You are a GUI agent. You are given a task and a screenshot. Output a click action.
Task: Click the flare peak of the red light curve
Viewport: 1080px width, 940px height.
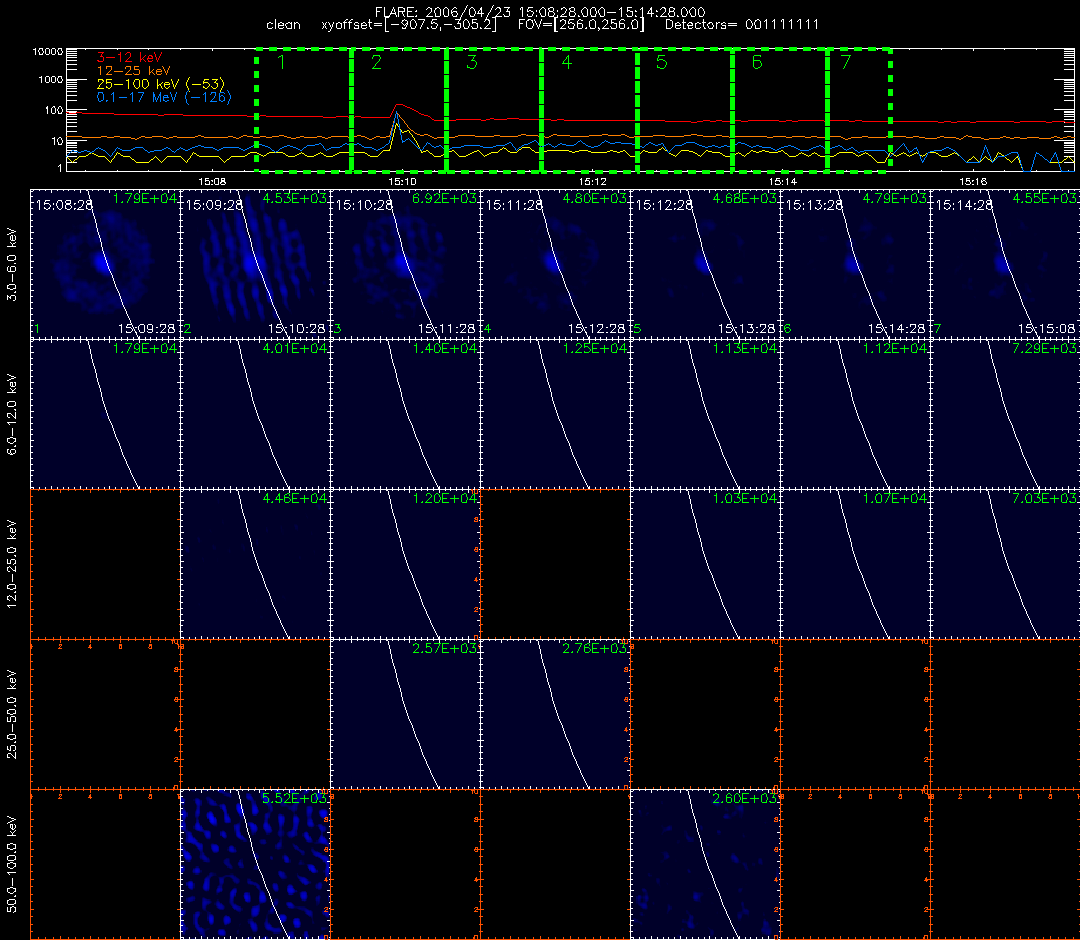399,105
